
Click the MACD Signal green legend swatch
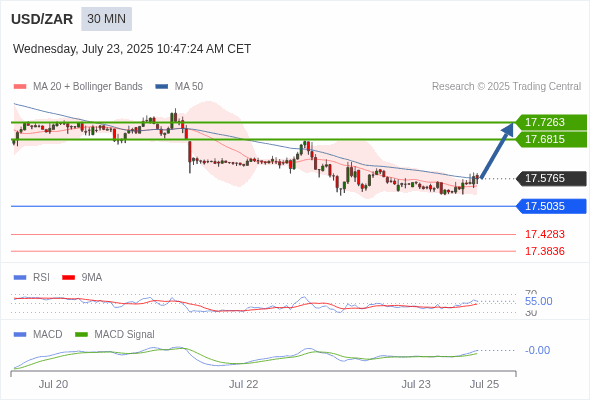click(81, 335)
